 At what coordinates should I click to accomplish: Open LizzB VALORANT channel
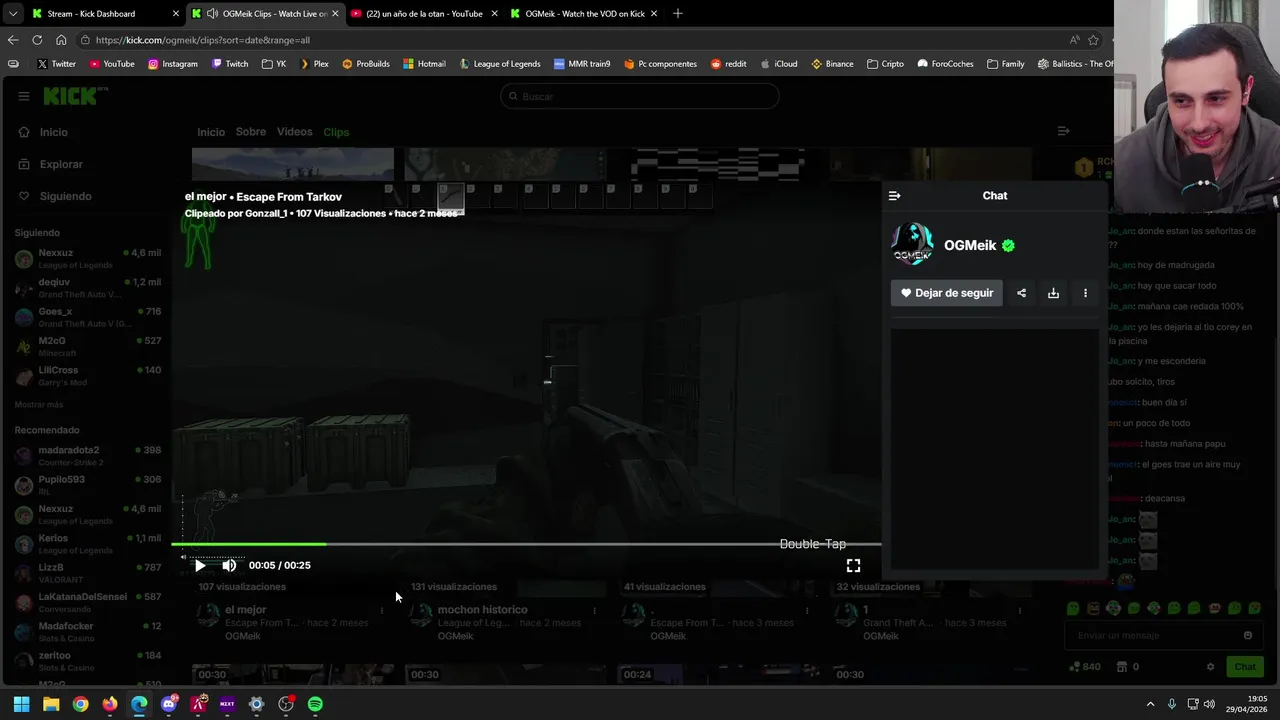pyautogui.click(x=87, y=573)
